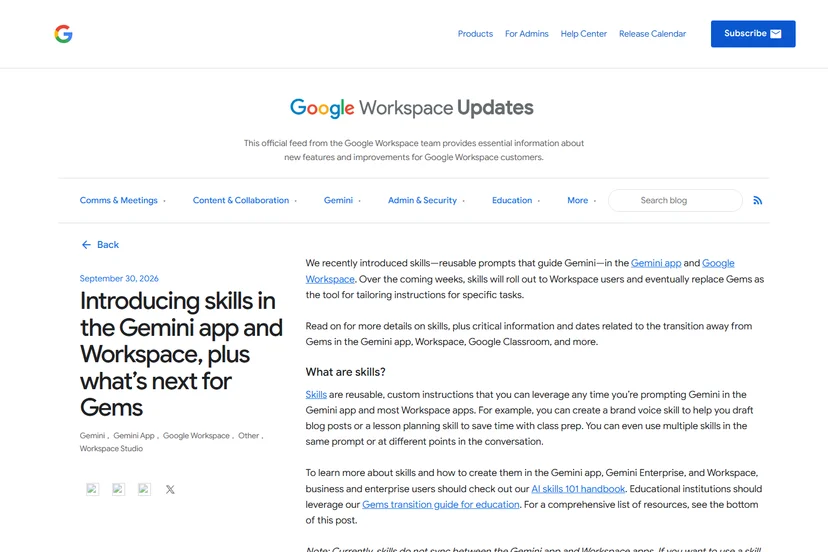
Task: Open the Gemini app link
Action: tap(656, 263)
